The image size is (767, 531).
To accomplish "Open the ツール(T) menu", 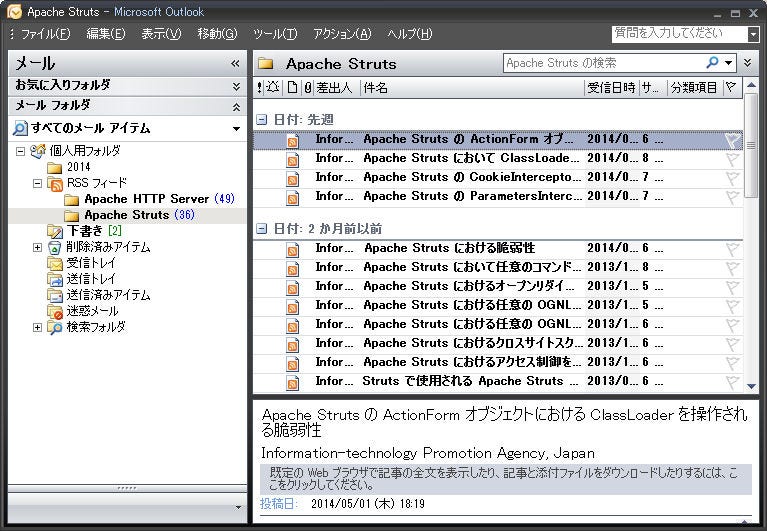I will tap(275, 34).
